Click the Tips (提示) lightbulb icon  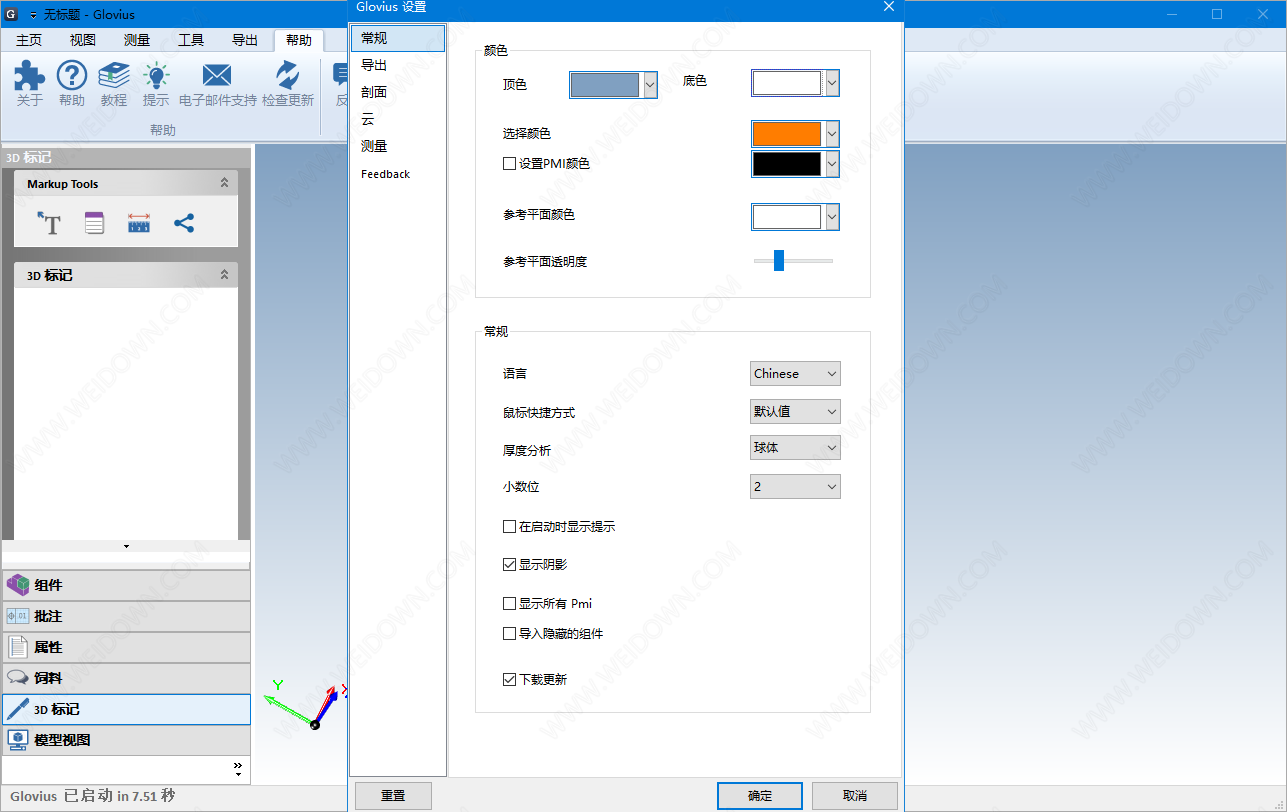click(x=156, y=76)
